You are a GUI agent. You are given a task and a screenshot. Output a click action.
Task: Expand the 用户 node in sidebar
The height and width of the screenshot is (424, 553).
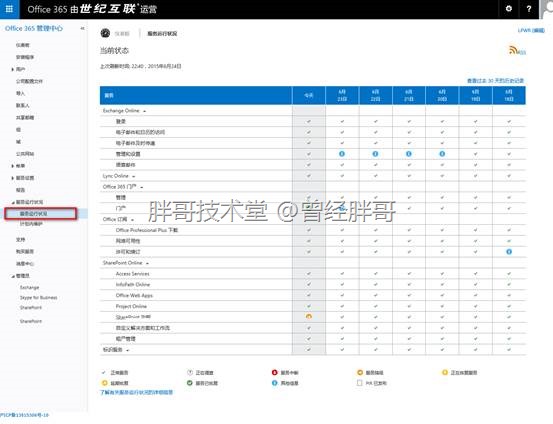pos(12,69)
